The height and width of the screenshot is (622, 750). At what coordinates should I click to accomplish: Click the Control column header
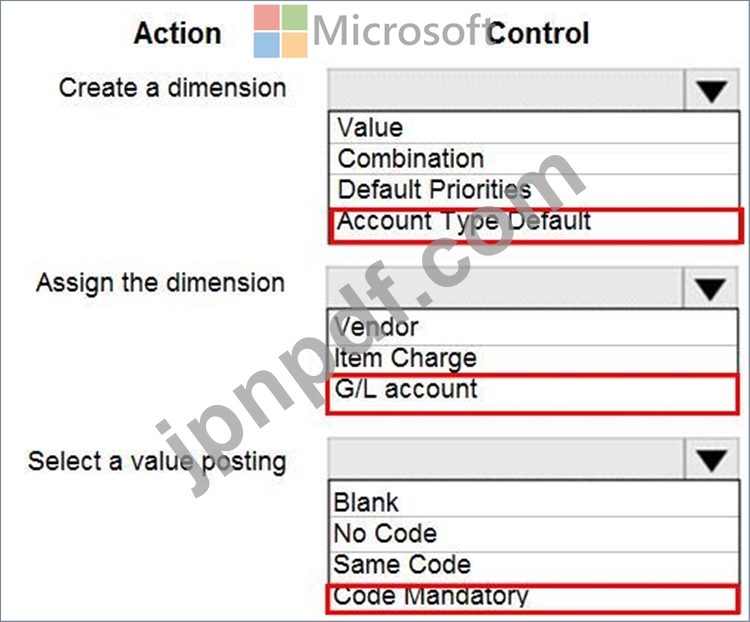pyautogui.click(x=538, y=33)
